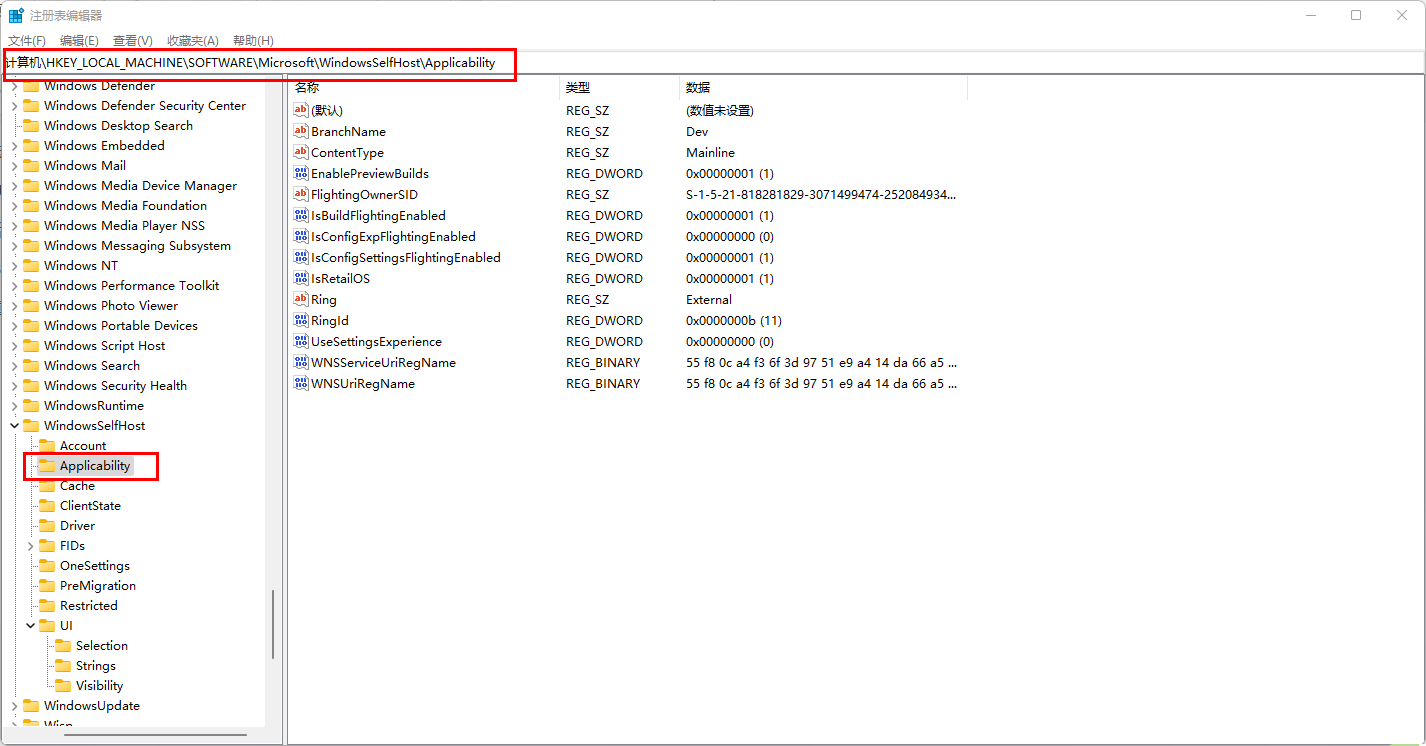This screenshot has width=1426, height=746.
Task: Collapse the WindowsSelfHost tree node
Action: click(14, 425)
